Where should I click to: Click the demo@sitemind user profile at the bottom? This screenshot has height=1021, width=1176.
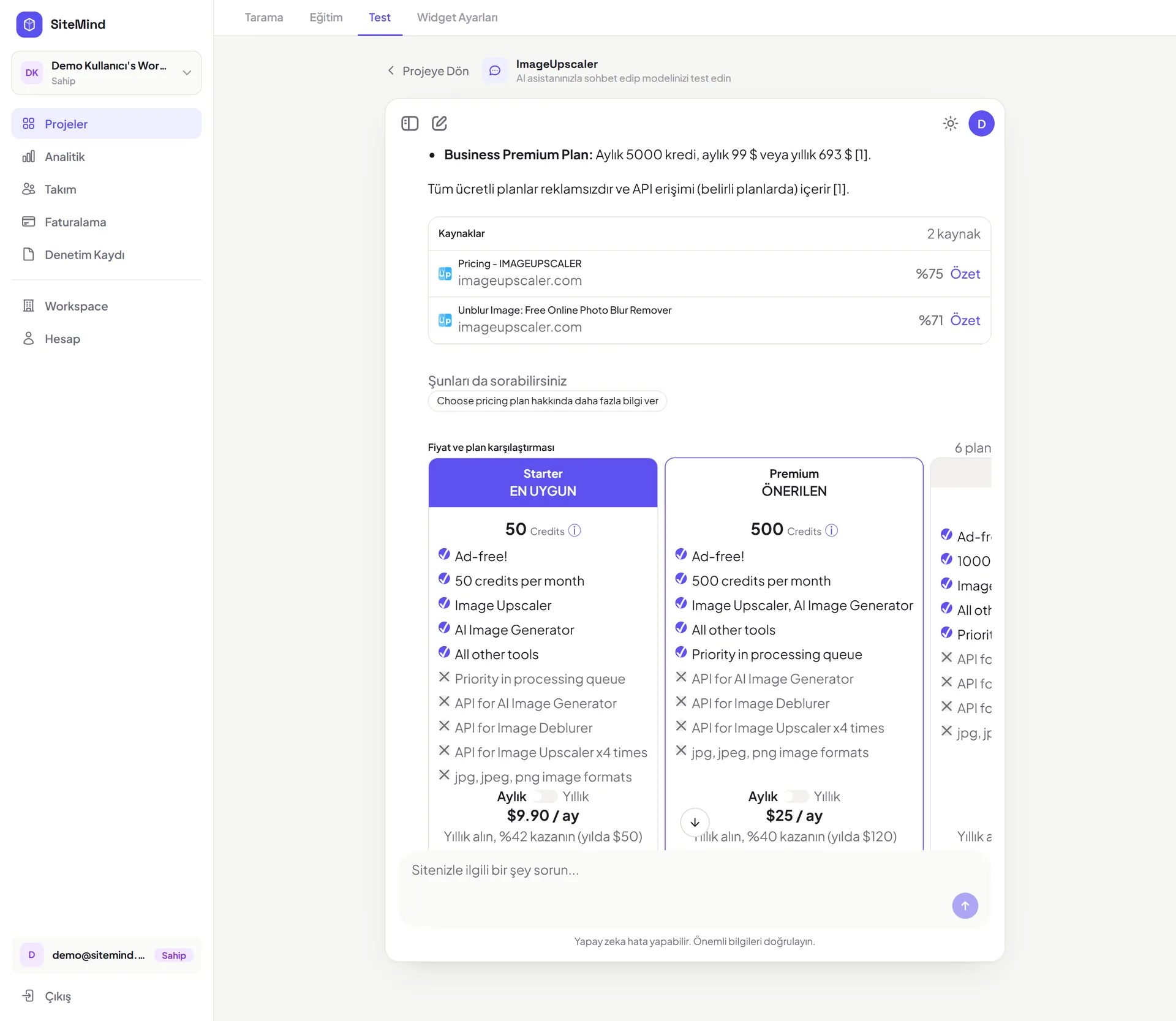pyautogui.click(x=107, y=955)
